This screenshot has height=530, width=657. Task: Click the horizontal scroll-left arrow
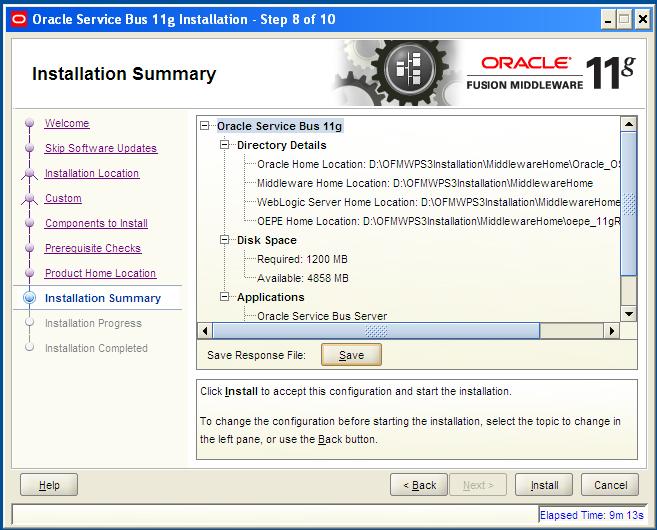[205, 331]
